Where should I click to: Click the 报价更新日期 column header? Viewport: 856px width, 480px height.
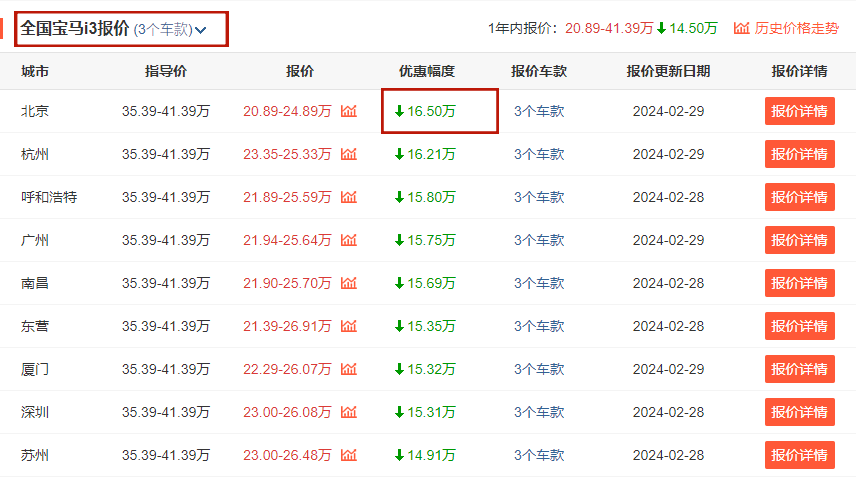[668, 72]
